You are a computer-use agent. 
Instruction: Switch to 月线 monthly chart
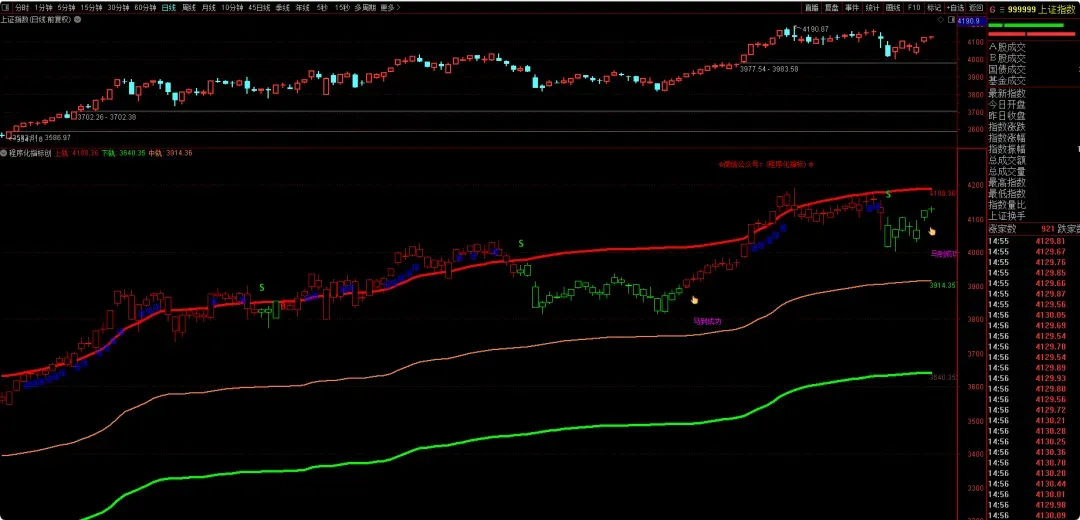[209, 8]
